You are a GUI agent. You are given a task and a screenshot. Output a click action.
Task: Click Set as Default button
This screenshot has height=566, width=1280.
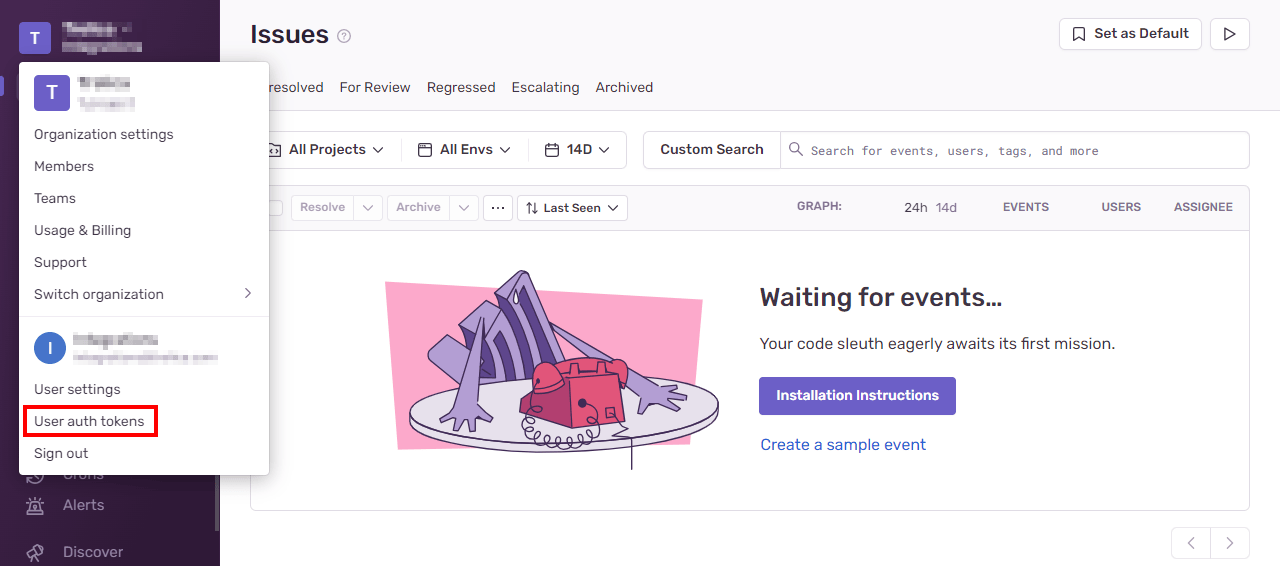(1130, 33)
